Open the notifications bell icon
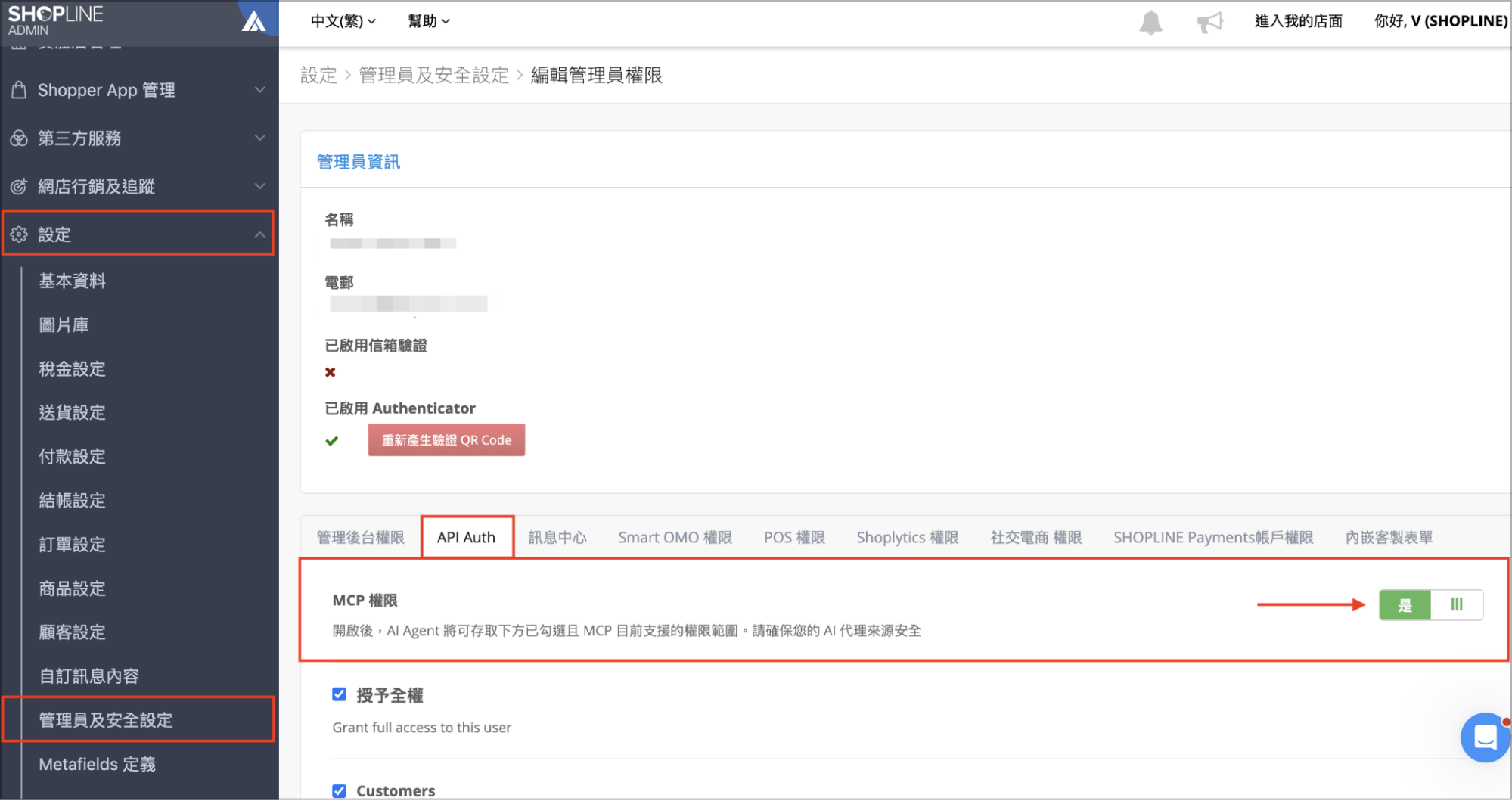The width and height of the screenshot is (1512, 801). [1150, 22]
